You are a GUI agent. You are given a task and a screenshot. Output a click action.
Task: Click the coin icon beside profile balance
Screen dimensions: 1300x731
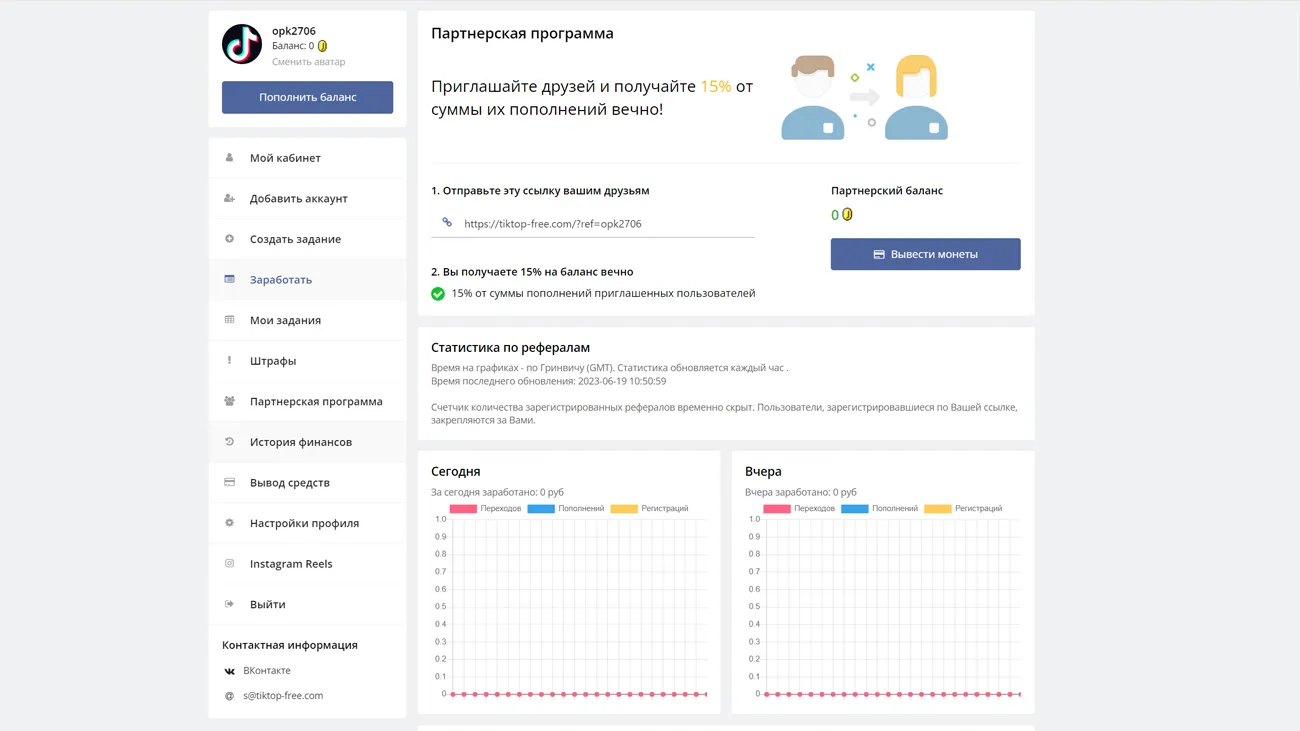[x=322, y=46]
